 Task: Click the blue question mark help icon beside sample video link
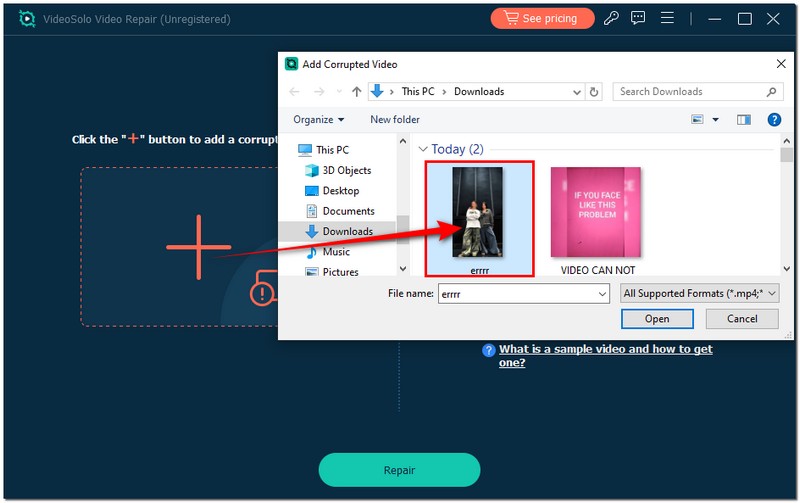(x=488, y=350)
